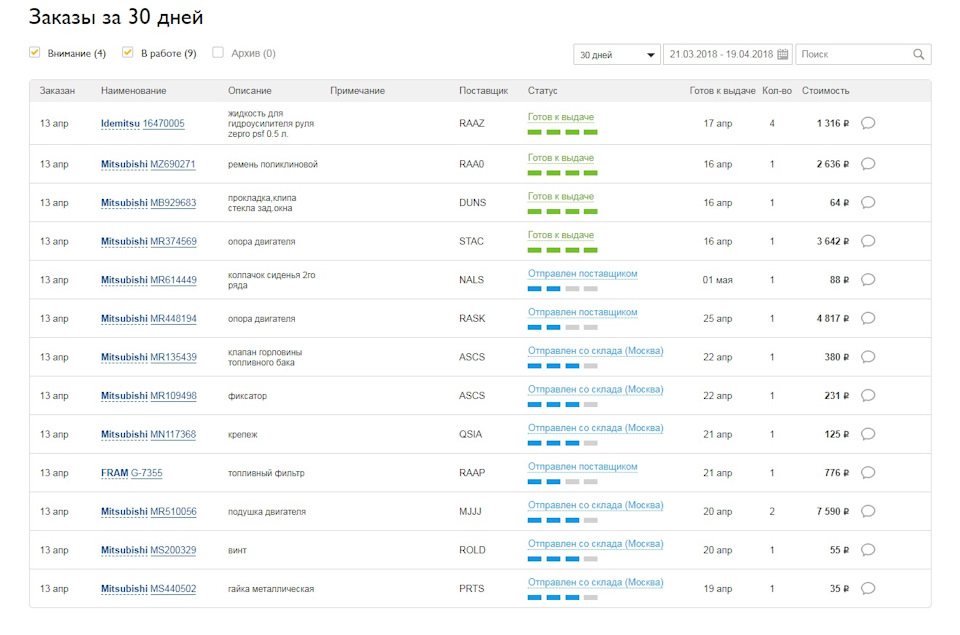960x635 pixels.
Task: Click Готов к выдаче status for MZ690271
Action: point(561,158)
